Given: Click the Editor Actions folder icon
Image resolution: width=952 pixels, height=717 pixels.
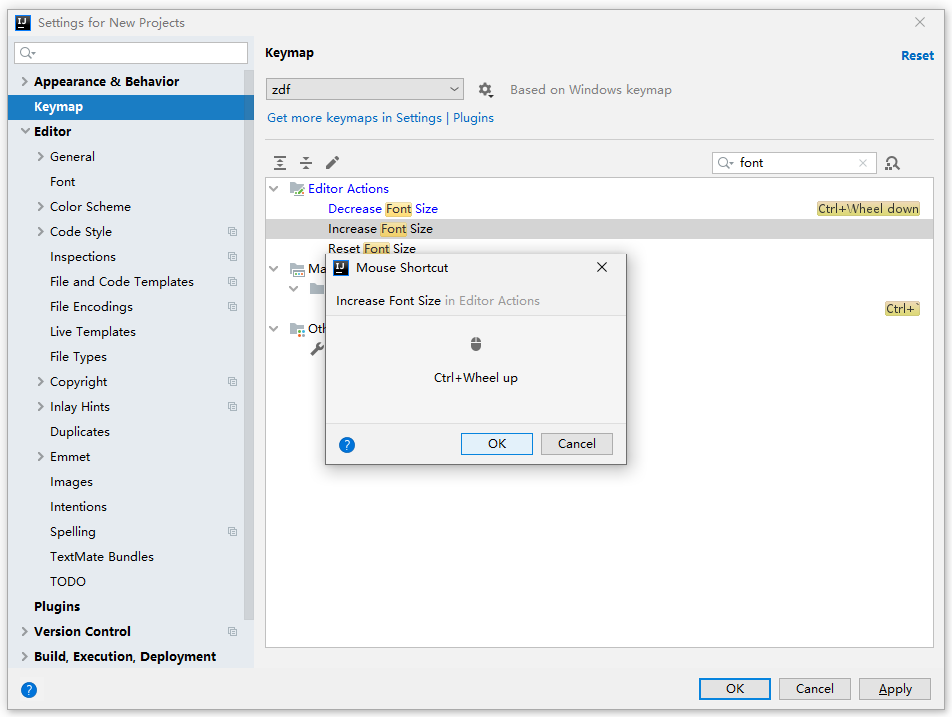Looking at the screenshot, I should pyautogui.click(x=297, y=189).
